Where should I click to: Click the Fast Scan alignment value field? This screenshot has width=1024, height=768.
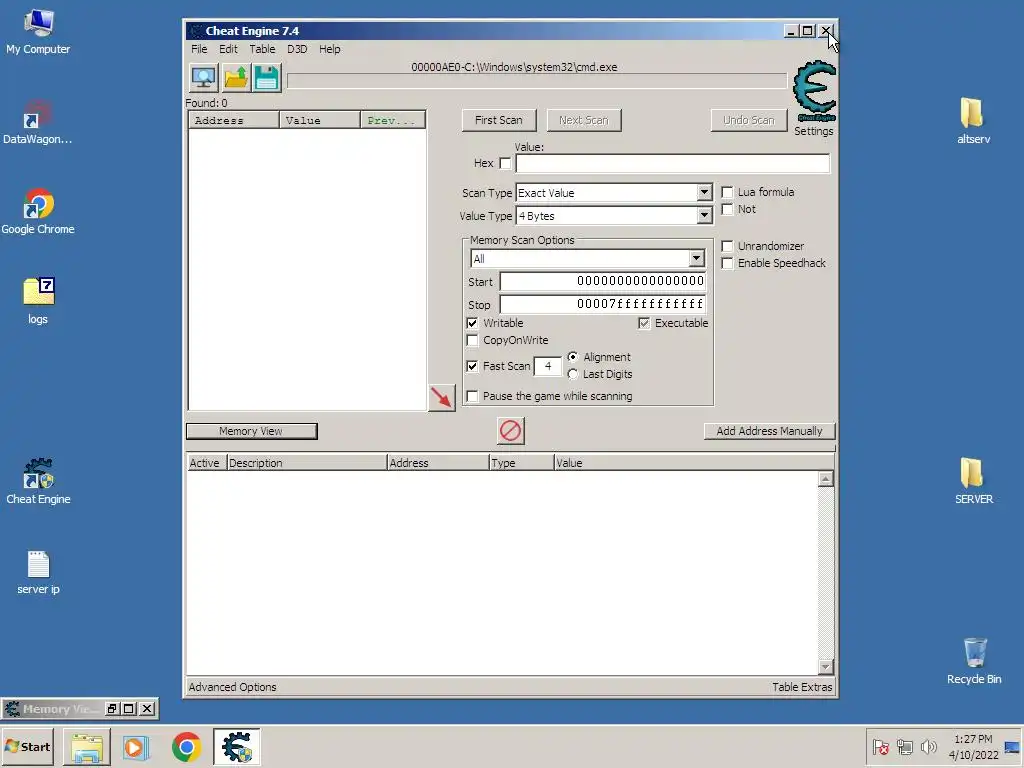click(548, 366)
